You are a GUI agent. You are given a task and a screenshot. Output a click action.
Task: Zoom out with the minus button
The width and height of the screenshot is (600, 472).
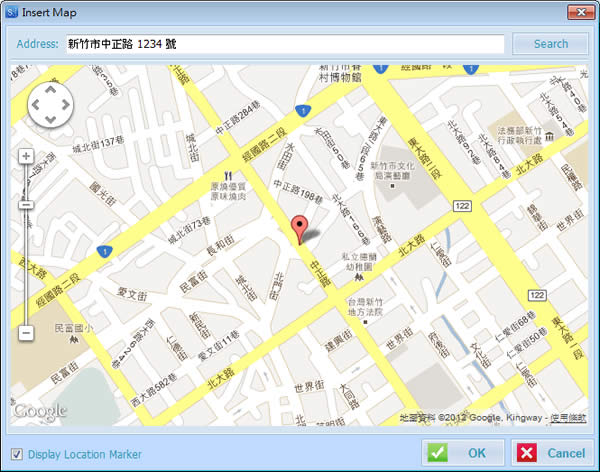pyautogui.click(x=26, y=333)
